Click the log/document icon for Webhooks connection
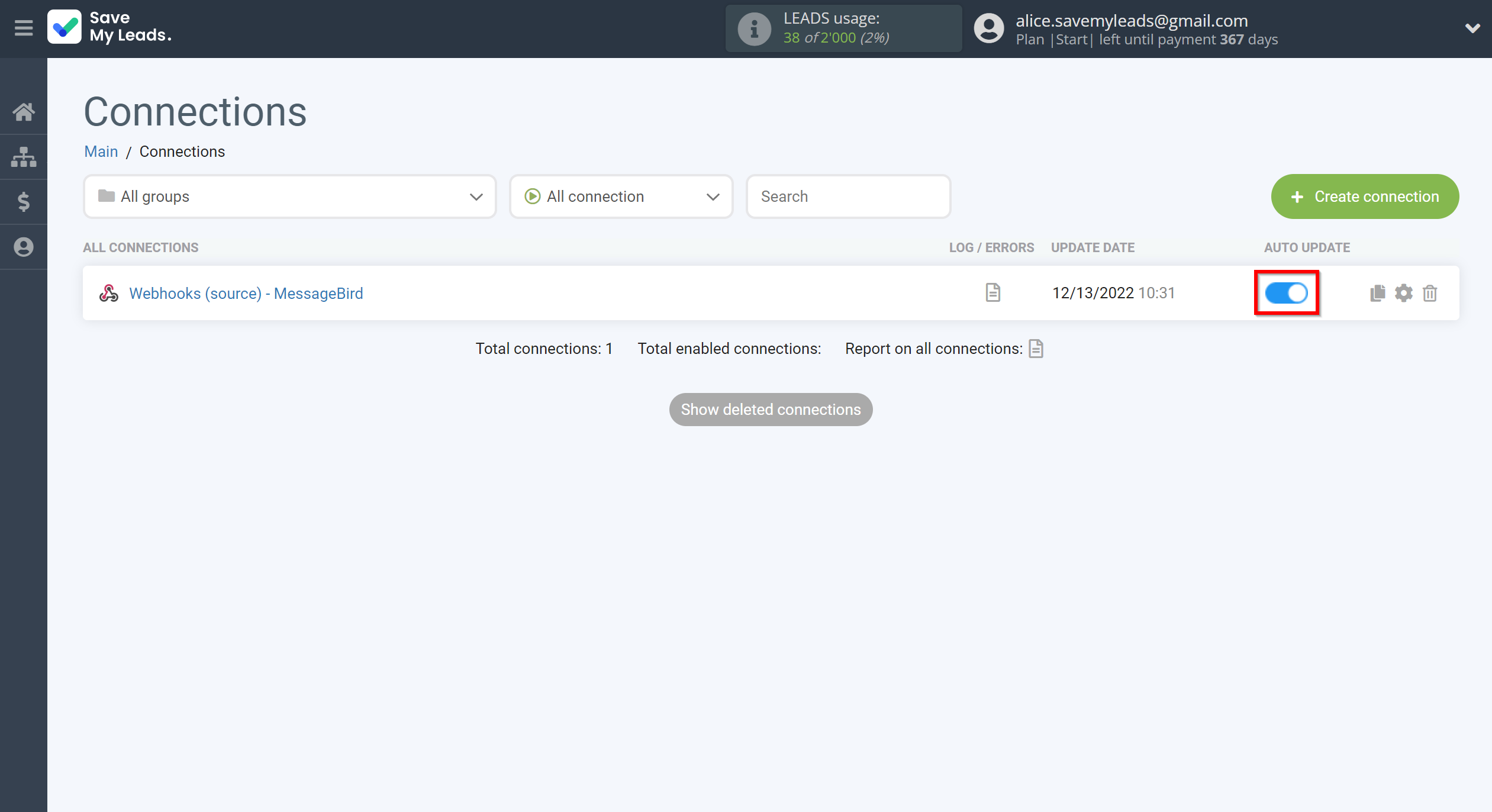 [x=993, y=293]
